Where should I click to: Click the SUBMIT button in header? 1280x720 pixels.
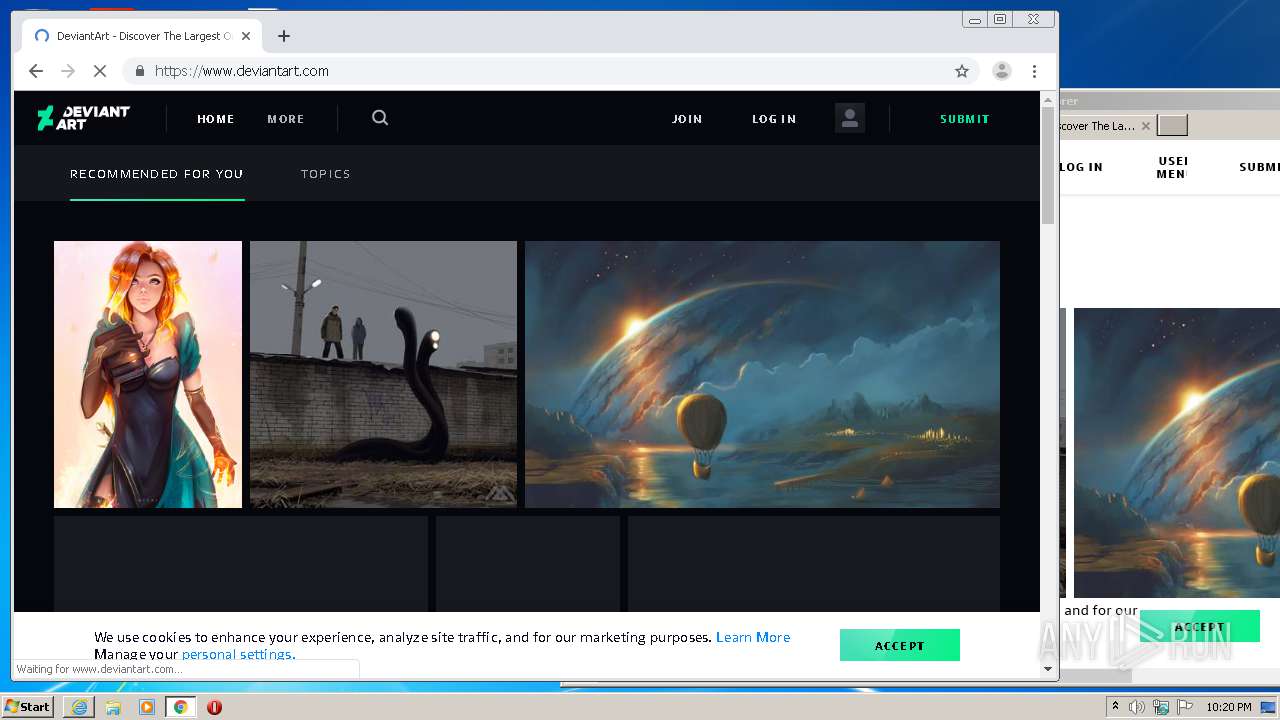click(965, 119)
